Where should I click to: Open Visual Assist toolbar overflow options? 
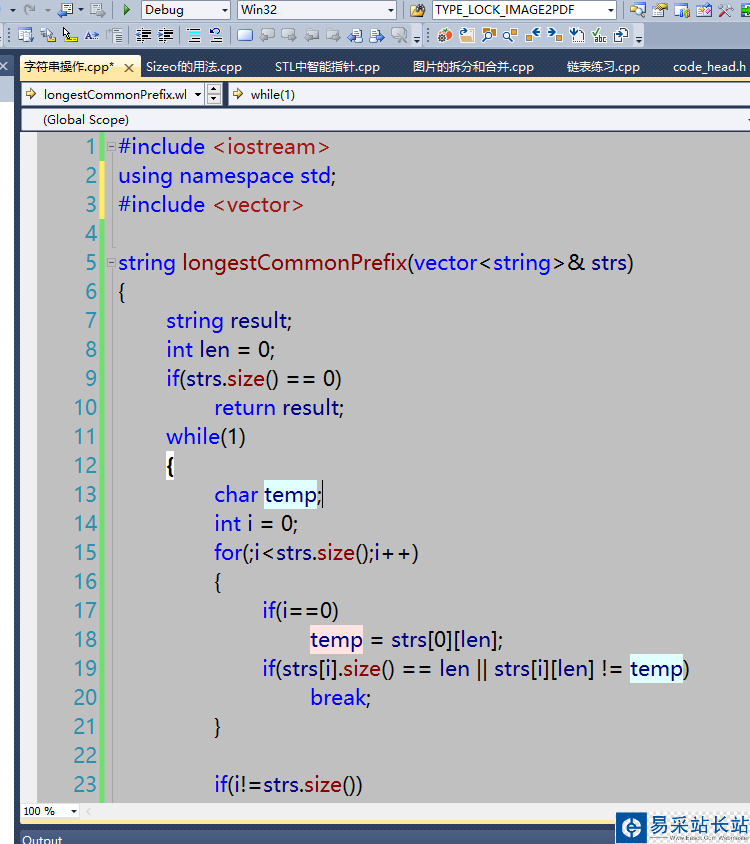pyautogui.click(x=639, y=39)
